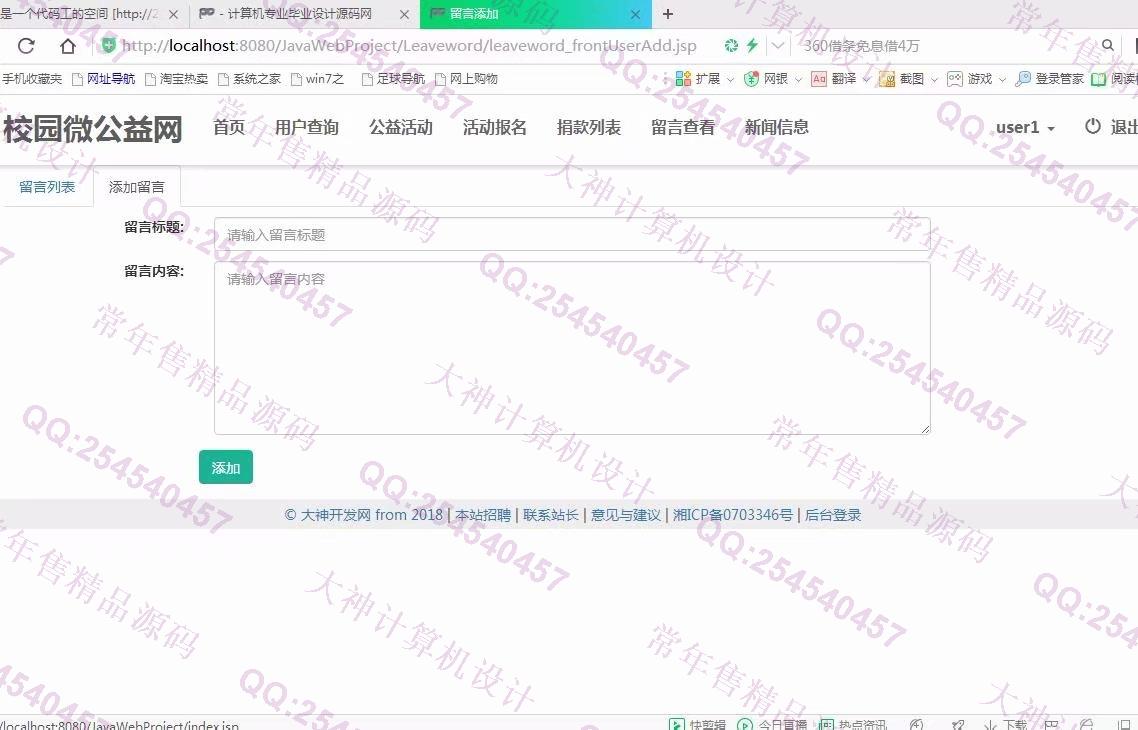Click the green aperture icon beside the URL
This screenshot has width=1138, height=730.
tap(731, 46)
